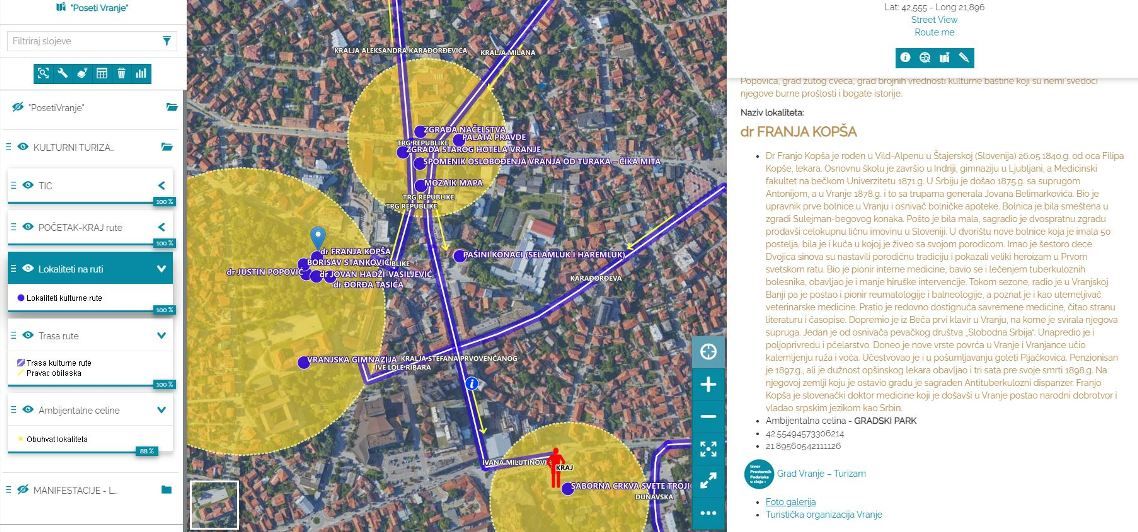Click the zoom in plus button on map
The image size is (1138, 532).
pos(708,384)
